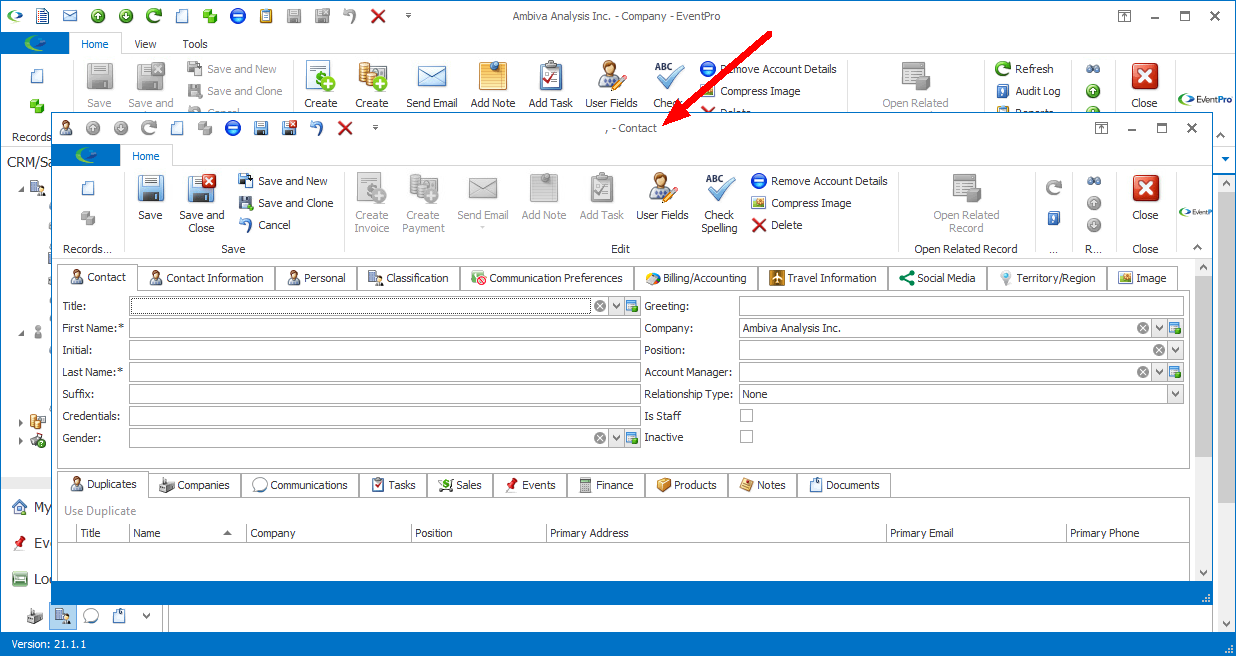
Task: Open User Fields in Contact window ribbon
Action: coord(662,197)
